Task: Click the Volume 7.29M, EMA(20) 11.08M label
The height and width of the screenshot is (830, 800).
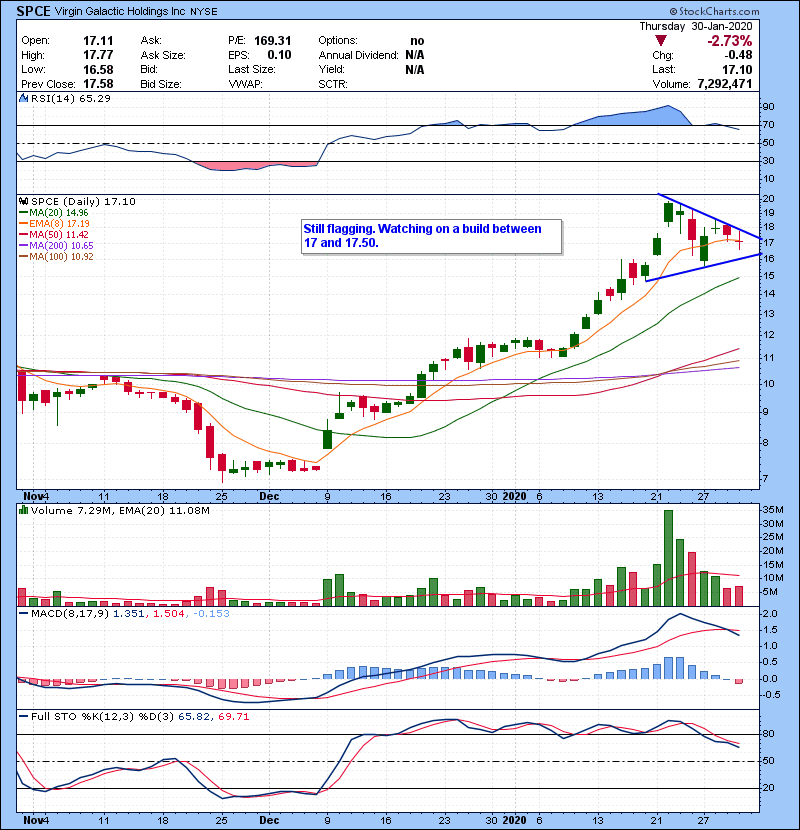Action: 120,511
